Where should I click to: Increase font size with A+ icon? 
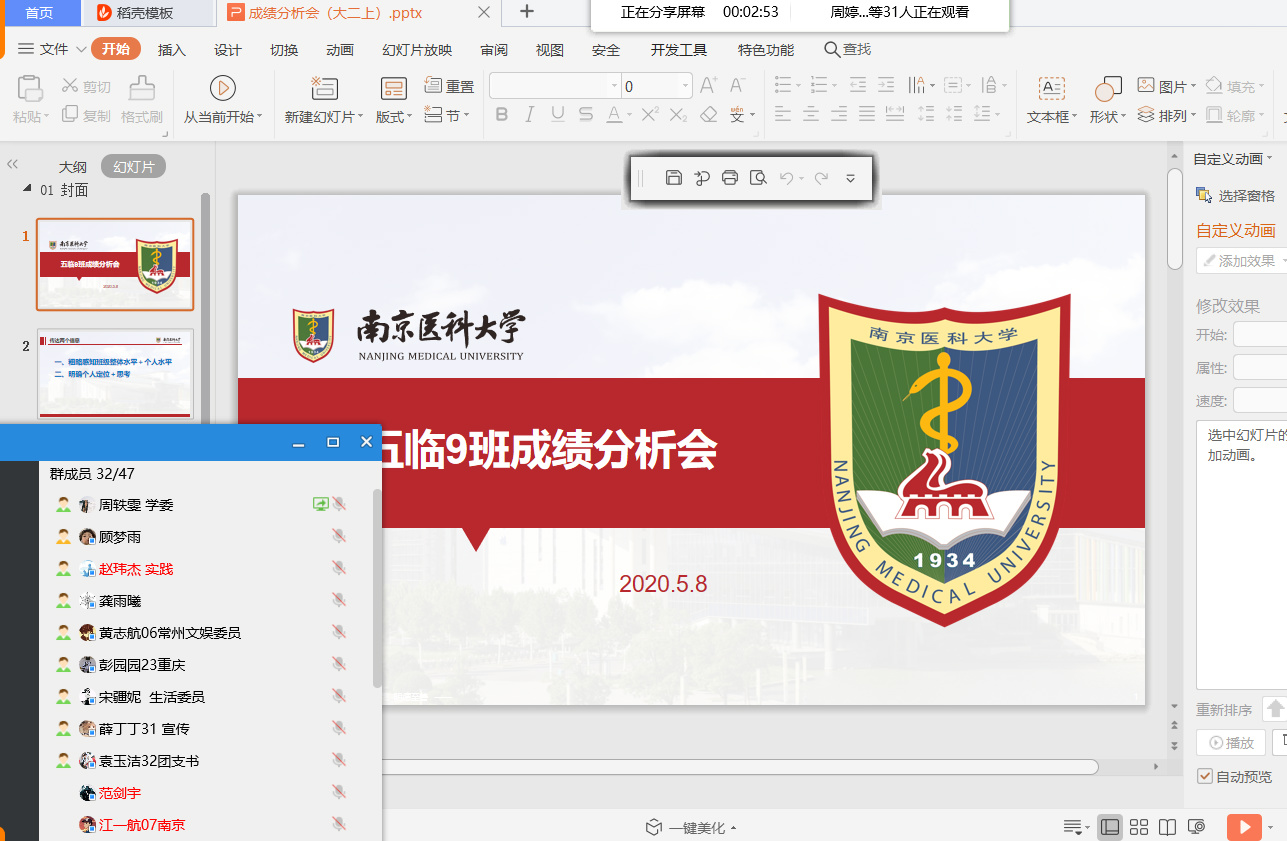[708, 85]
